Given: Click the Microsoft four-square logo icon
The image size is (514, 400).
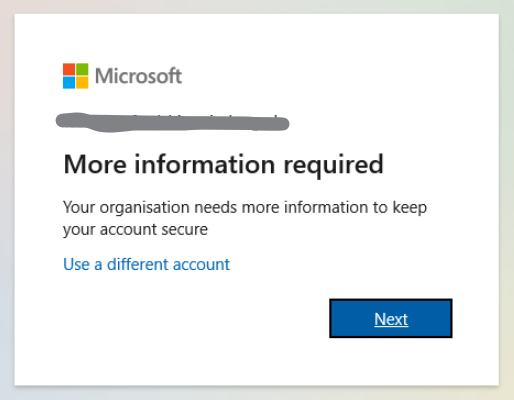Looking at the screenshot, I should click(76, 76).
